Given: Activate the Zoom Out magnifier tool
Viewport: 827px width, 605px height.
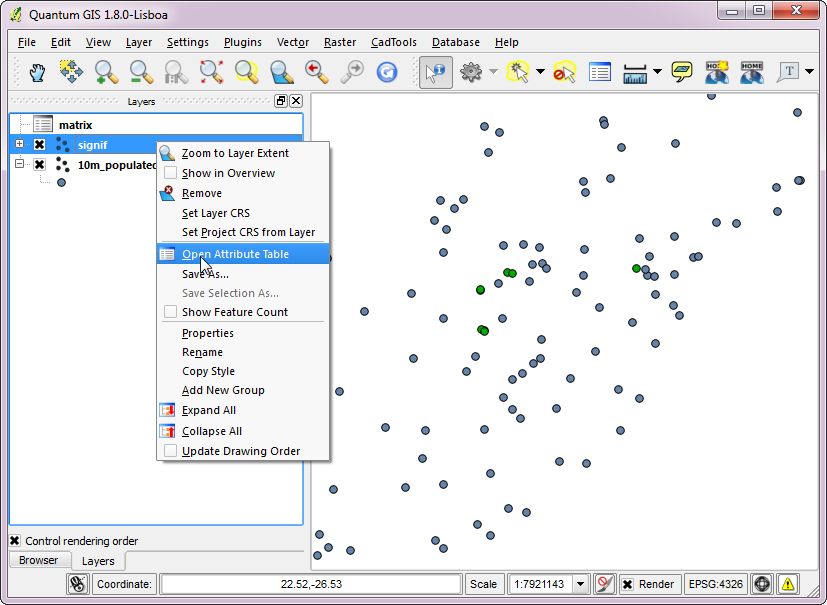Looking at the screenshot, I should tap(141, 72).
